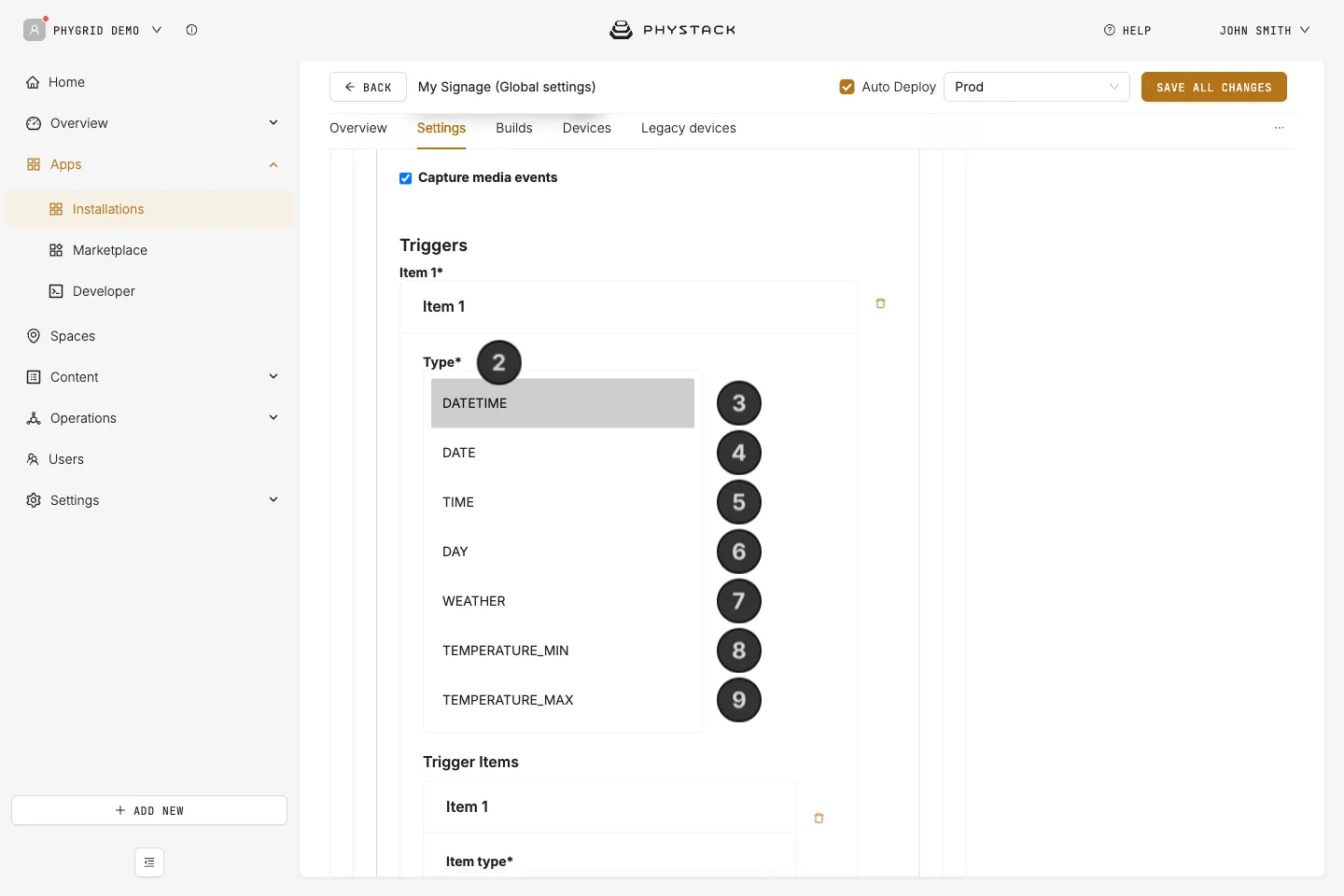Click the Users icon in sidebar
Viewport: 1344px width, 896px height.
tap(33, 459)
